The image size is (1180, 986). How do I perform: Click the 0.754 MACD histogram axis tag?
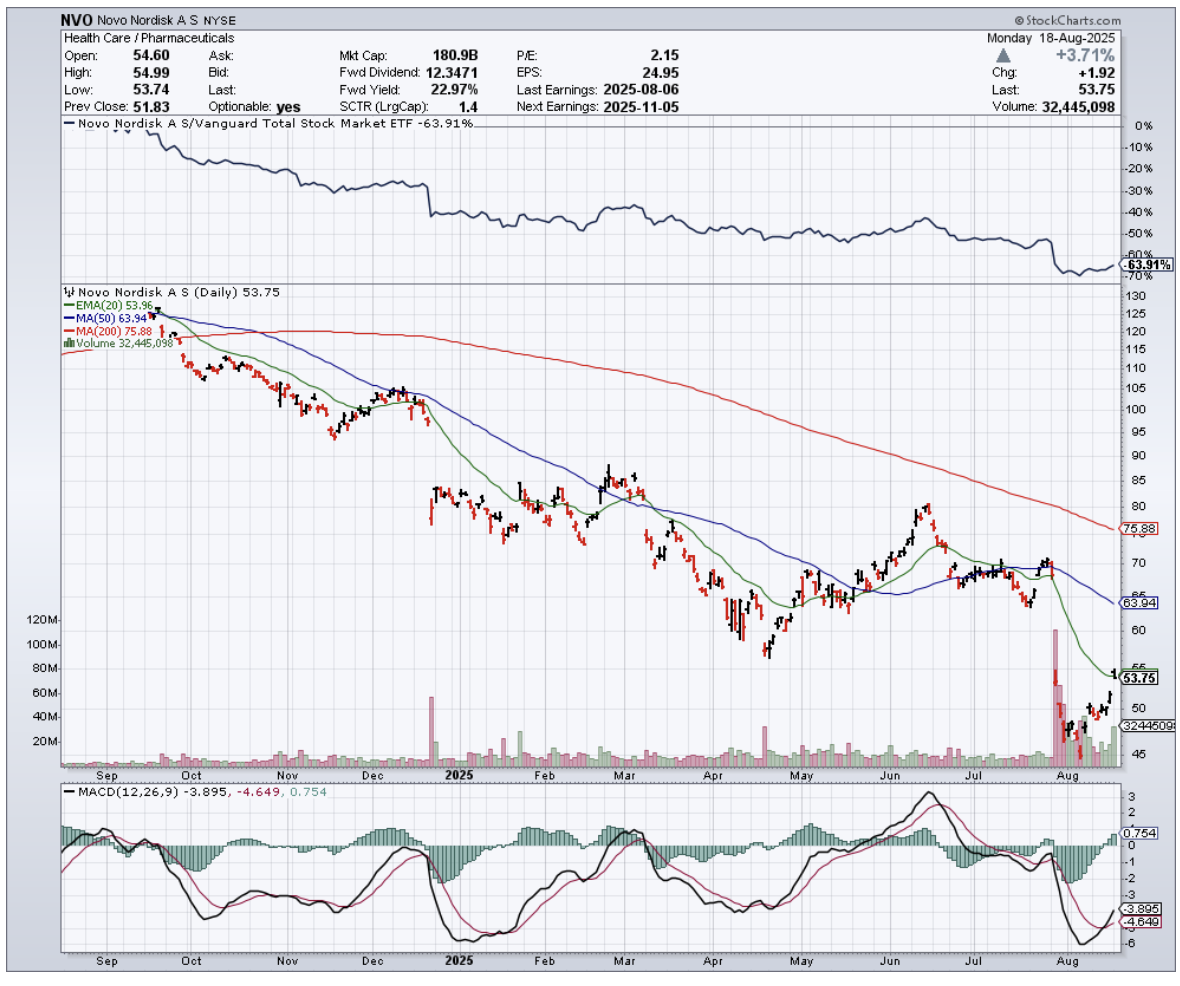(x=1140, y=833)
